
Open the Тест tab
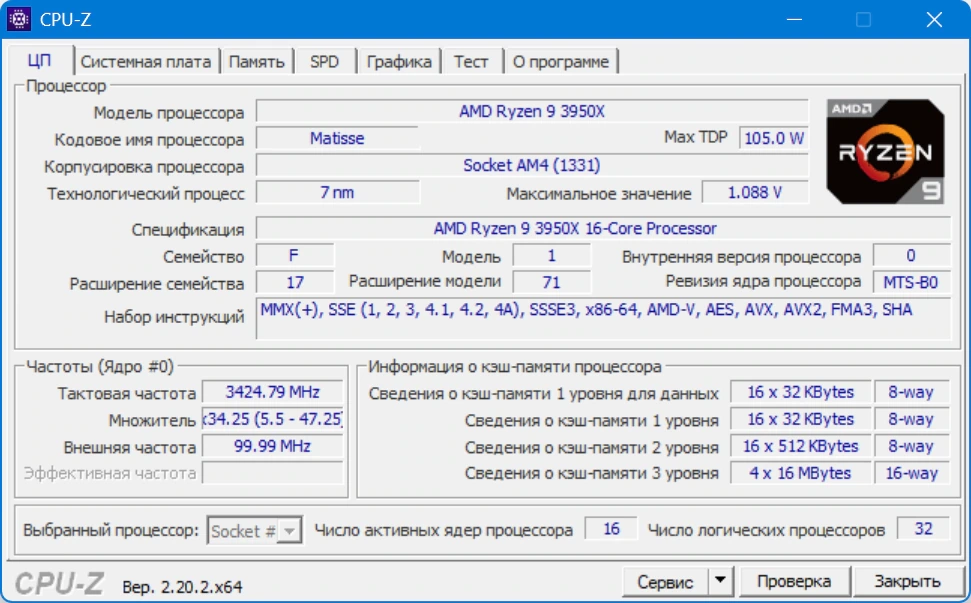coord(471,62)
